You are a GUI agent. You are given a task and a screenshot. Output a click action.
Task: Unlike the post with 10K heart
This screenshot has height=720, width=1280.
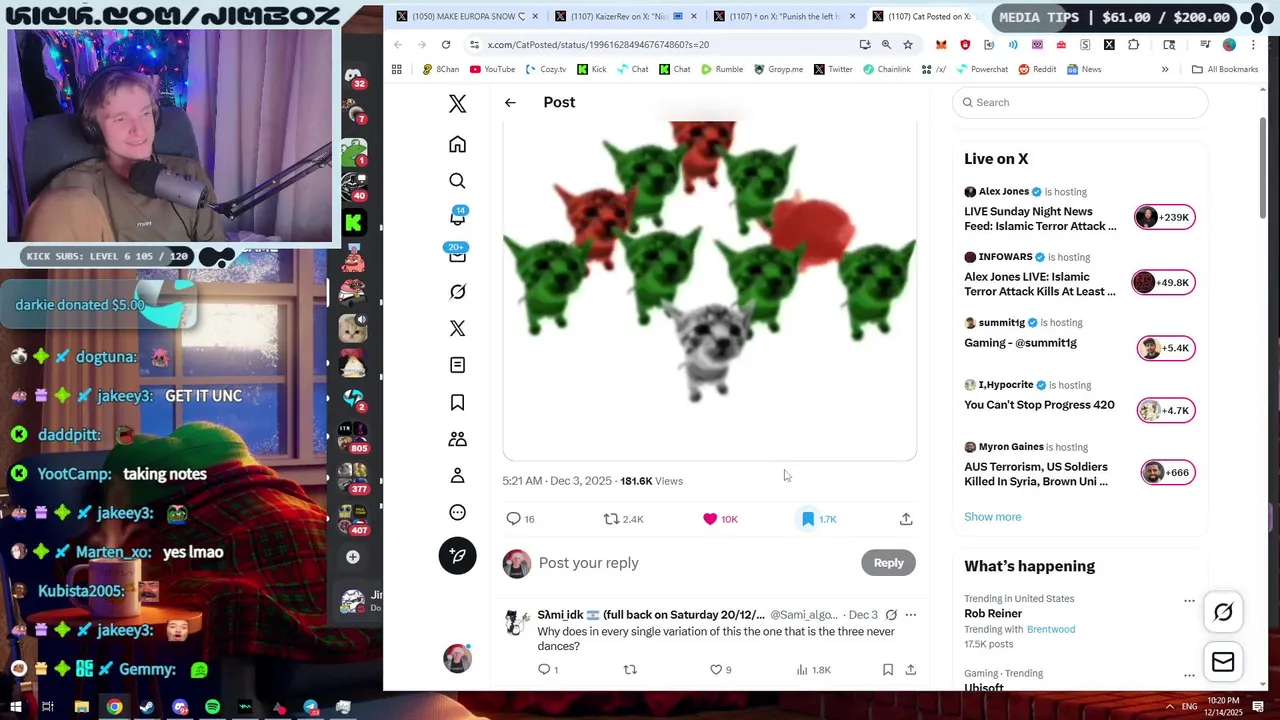721,519
